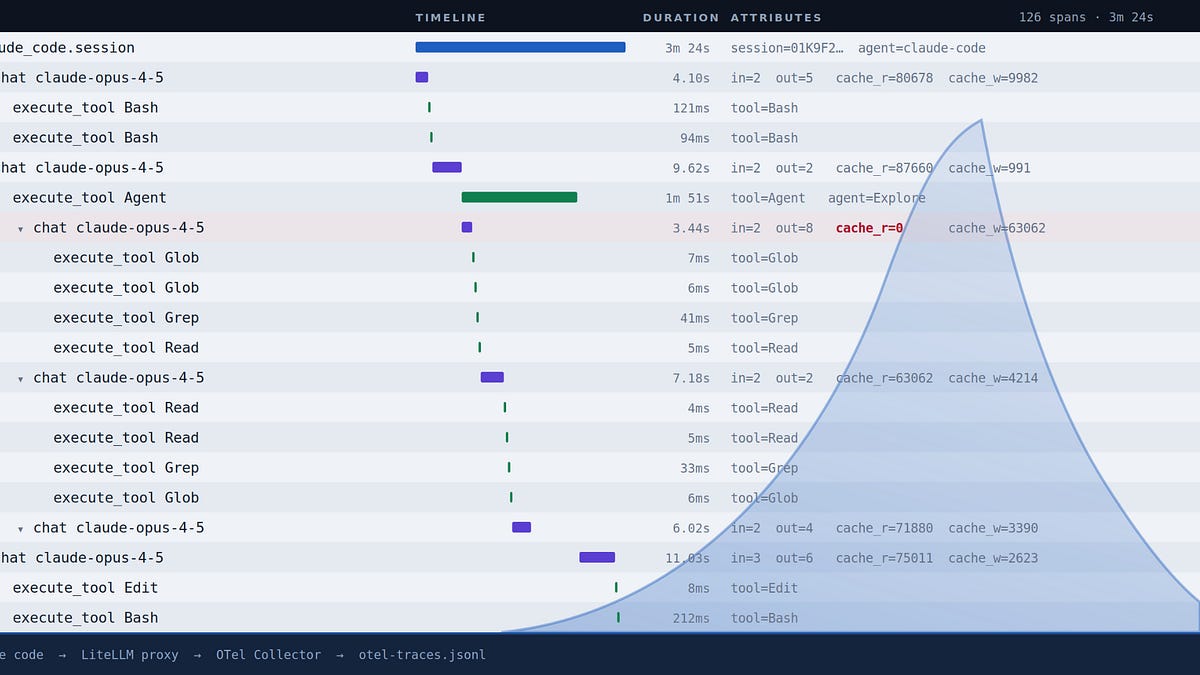
Task: Click the cache_w=3390 attribute
Action: (993, 528)
